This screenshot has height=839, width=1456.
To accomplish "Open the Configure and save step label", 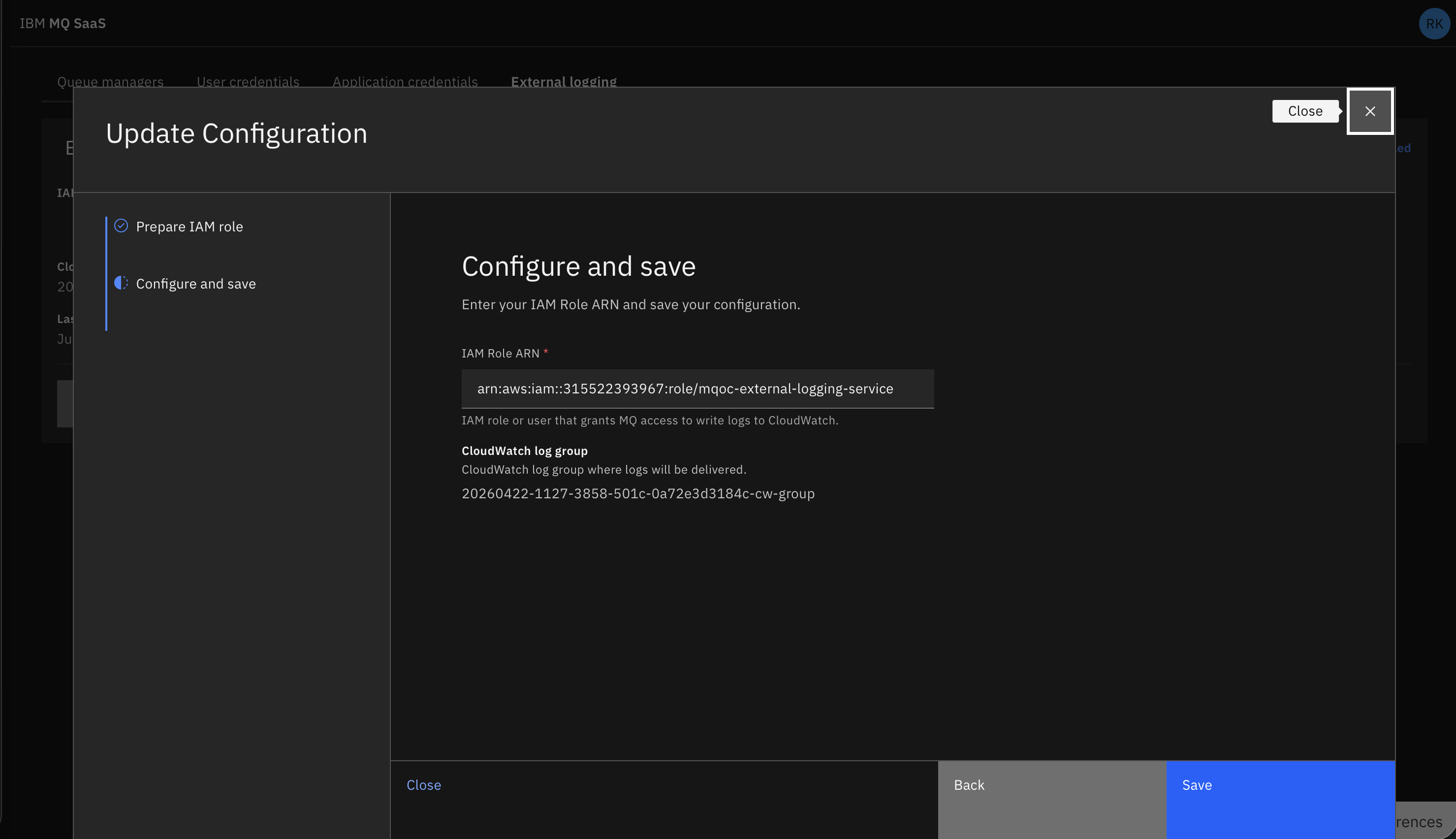I will [196, 284].
